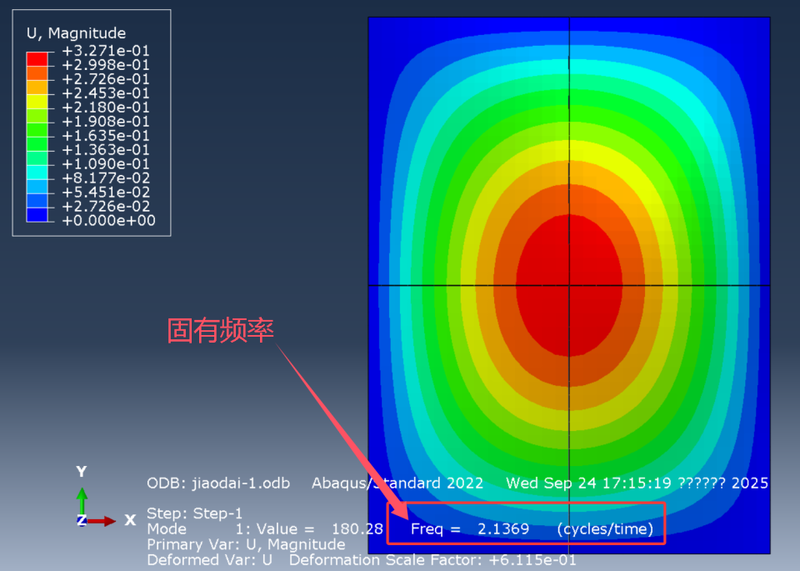Click the +1.635e-01 legend value label

tap(106, 135)
